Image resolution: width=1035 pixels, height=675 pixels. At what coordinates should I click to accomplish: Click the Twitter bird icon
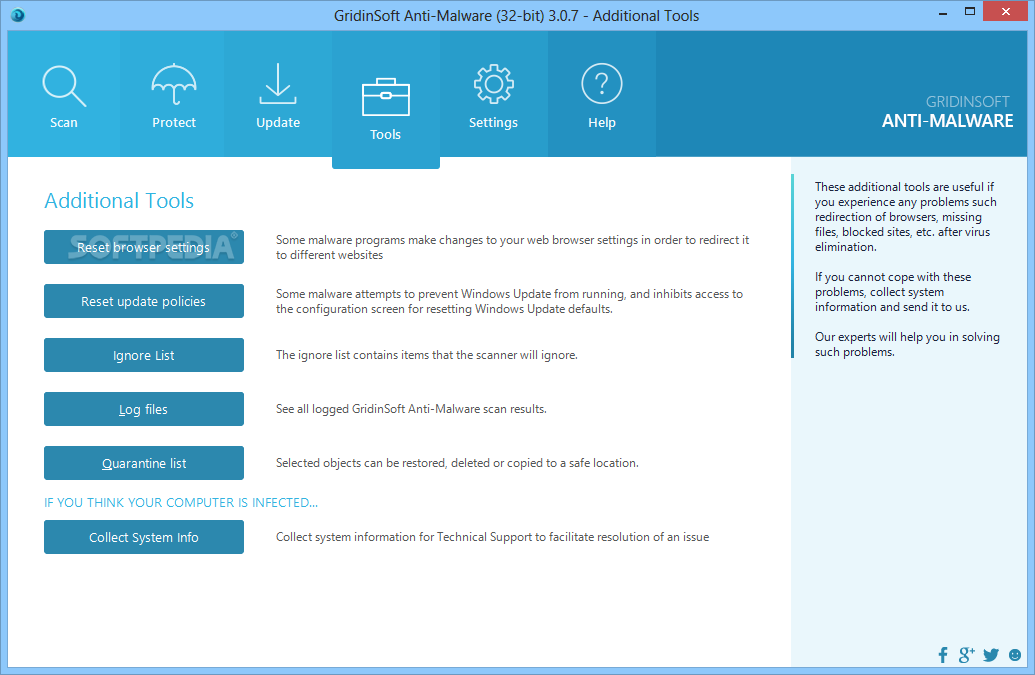[x=991, y=655]
